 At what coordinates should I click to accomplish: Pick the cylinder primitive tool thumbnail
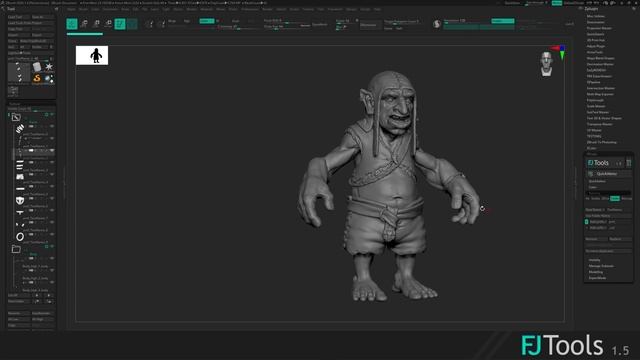tap(37, 67)
